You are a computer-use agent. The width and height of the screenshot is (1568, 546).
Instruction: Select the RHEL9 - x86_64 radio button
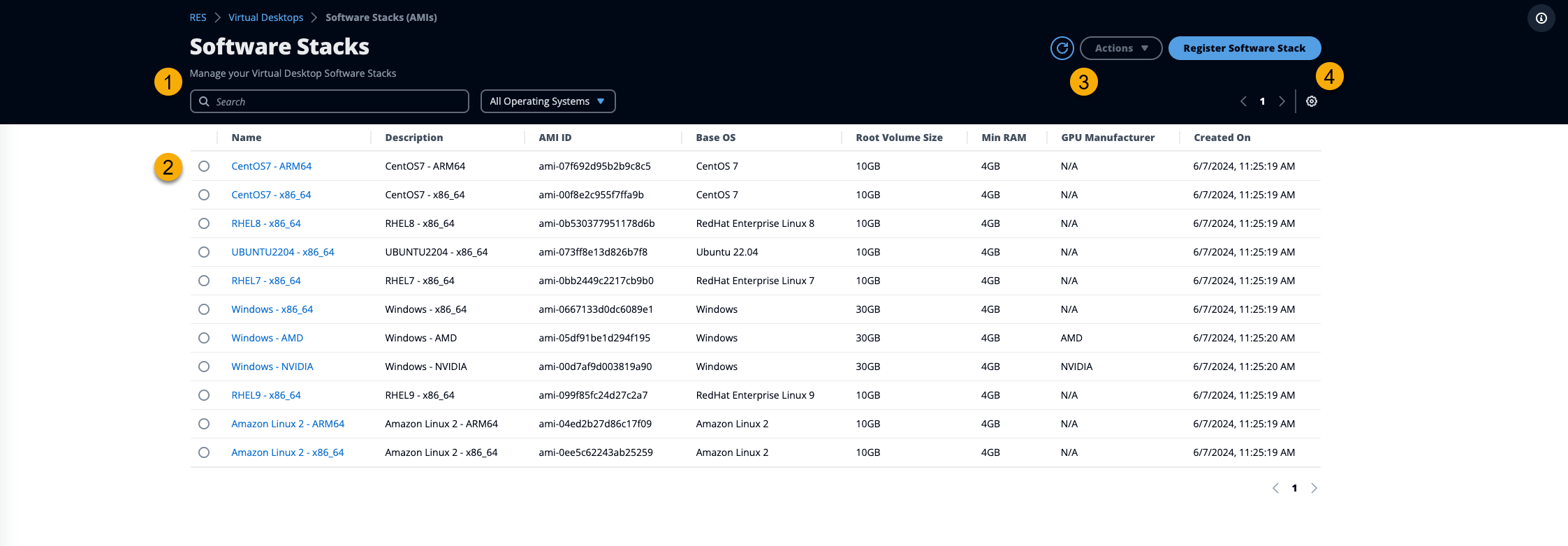(204, 395)
